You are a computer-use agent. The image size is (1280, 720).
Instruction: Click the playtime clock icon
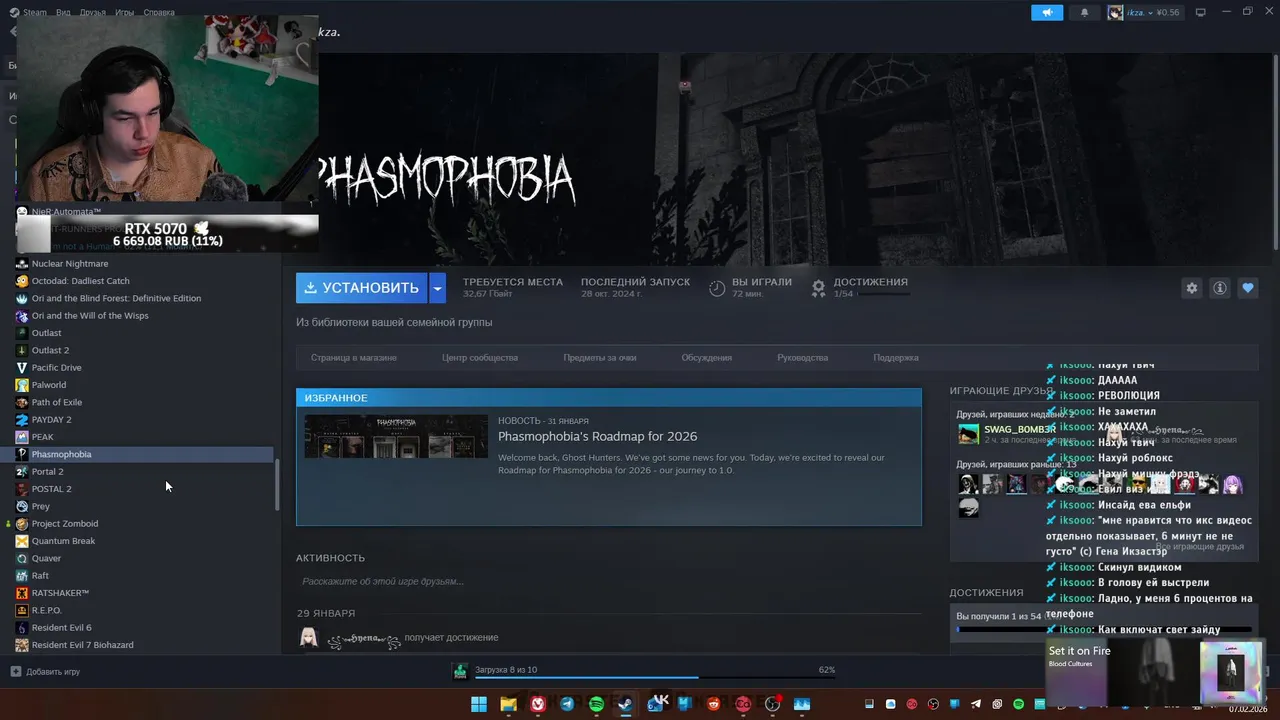point(717,288)
